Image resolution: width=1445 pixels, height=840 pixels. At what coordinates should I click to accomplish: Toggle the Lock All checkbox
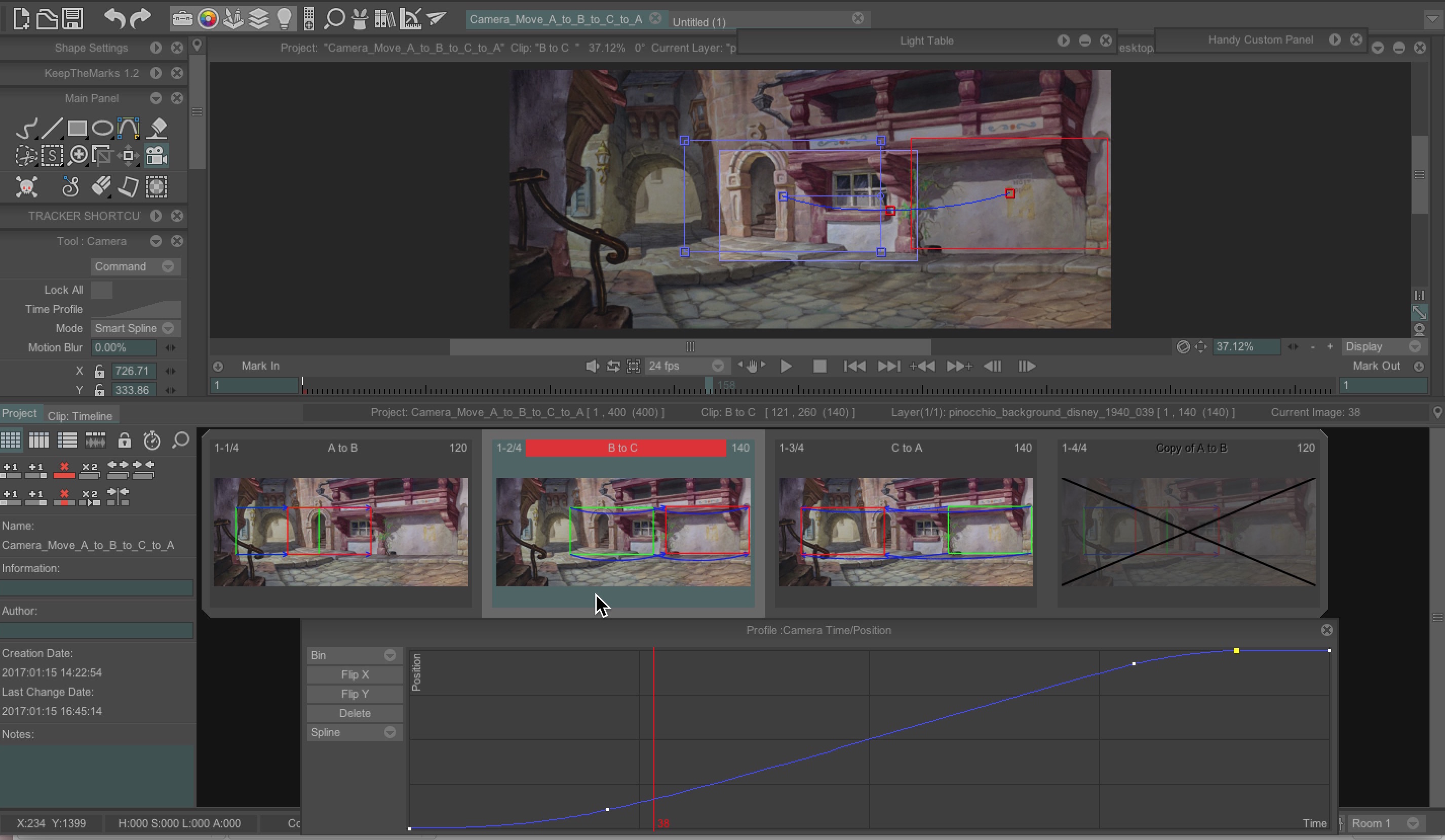(x=101, y=290)
